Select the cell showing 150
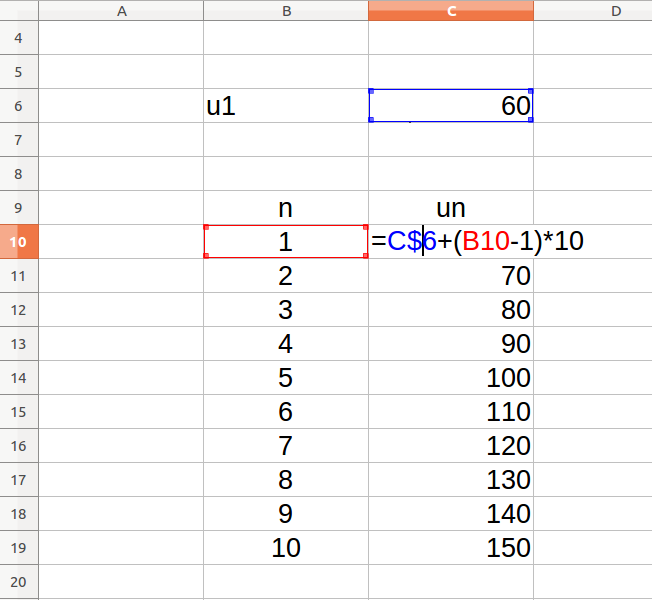Screen dimensions: 652x600 [451, 548]
